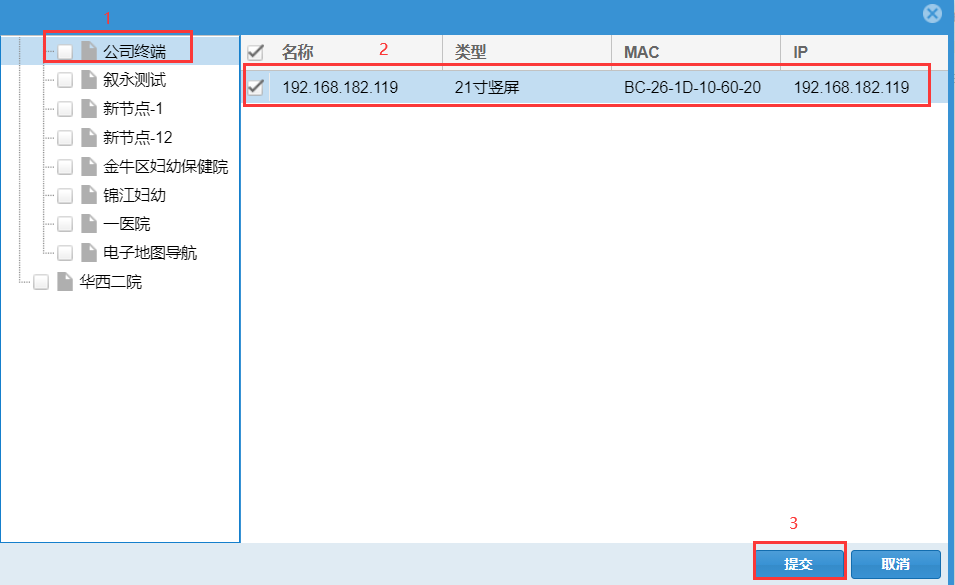Select the 华西二院 tree node
Viewport: 955px width, 585px height.
(x=110, y=282)
